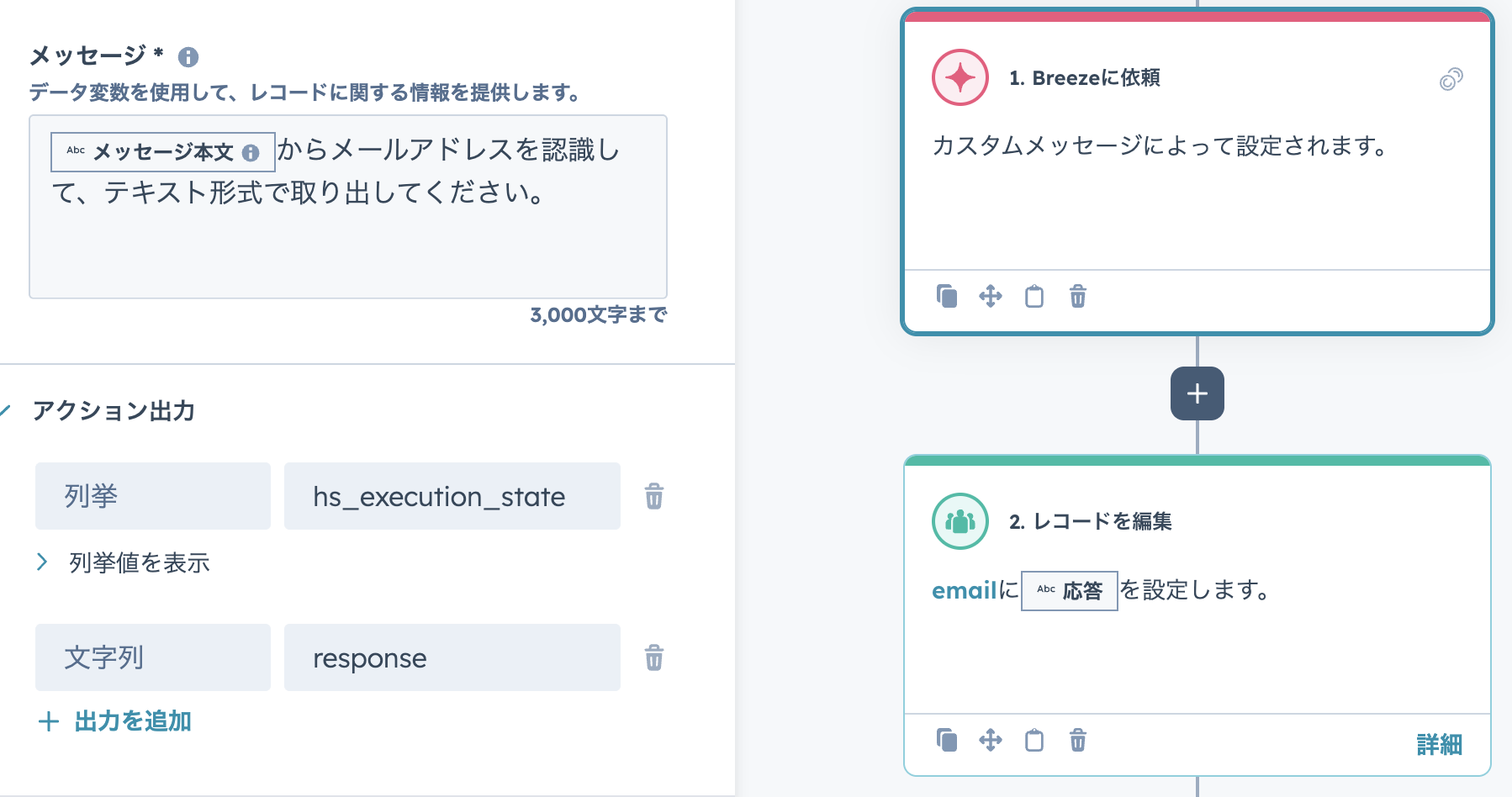Click the hs_execution_state name field
Screen dimensions: 1512x797
(452, 496)
